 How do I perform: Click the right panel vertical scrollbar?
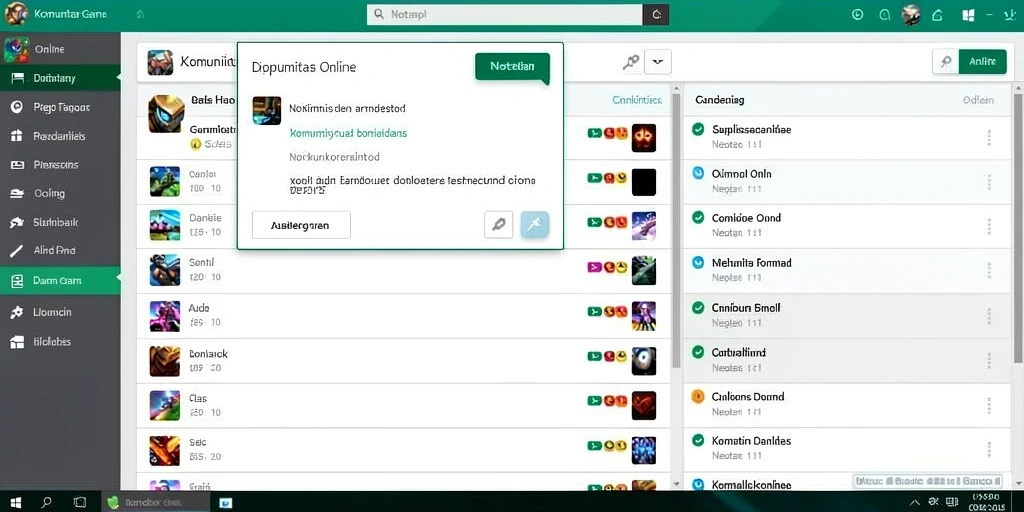1017,228
